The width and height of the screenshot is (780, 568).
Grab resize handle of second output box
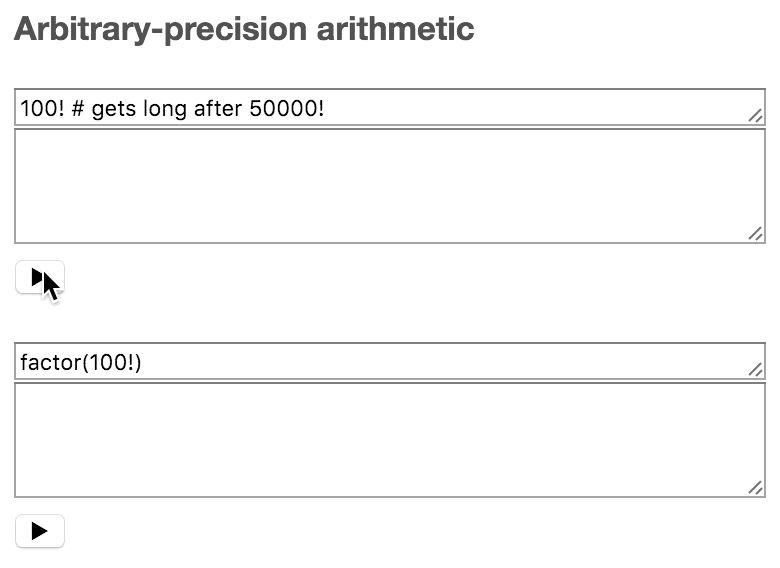click(x=756, y=488)
